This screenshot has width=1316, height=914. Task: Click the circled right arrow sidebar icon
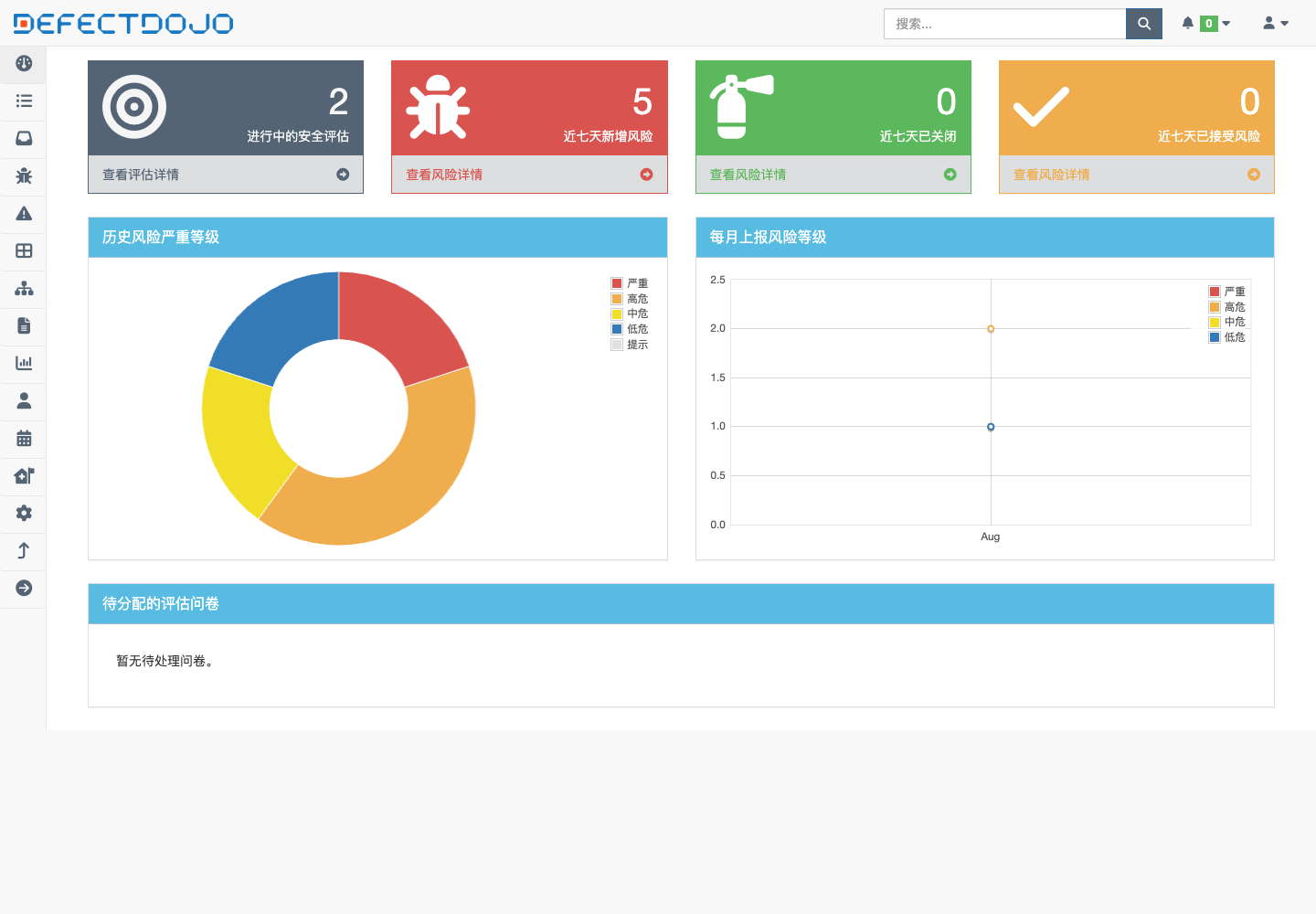24,588
